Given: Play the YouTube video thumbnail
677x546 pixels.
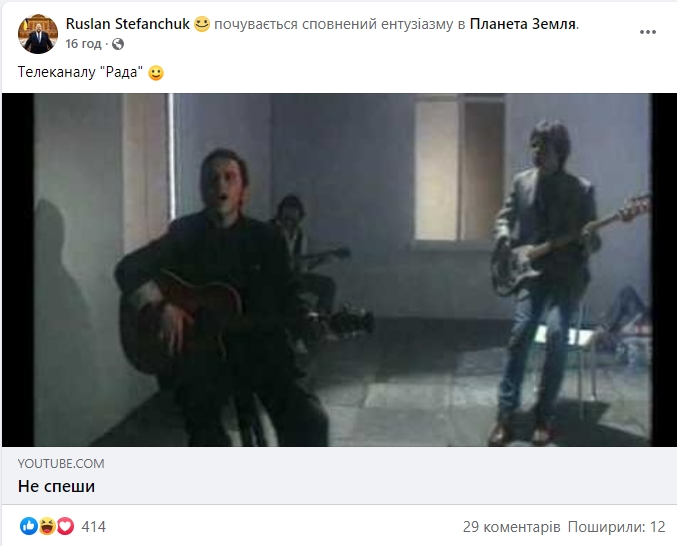Looking at the screenshot, I should point(339,270).
